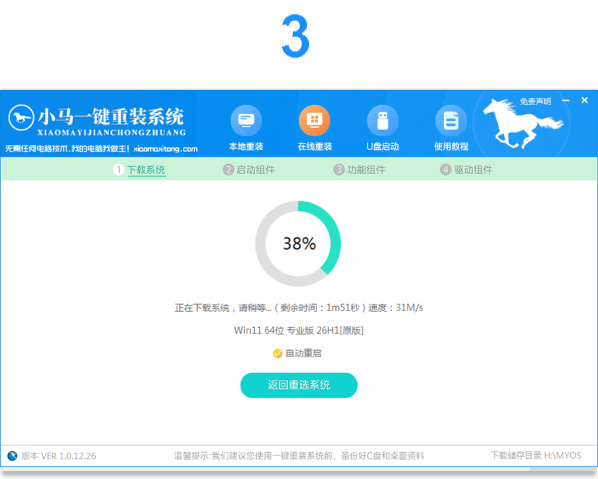Click the 38% circular download progress ring
This screenshot has height=479, width=598.
298,244
